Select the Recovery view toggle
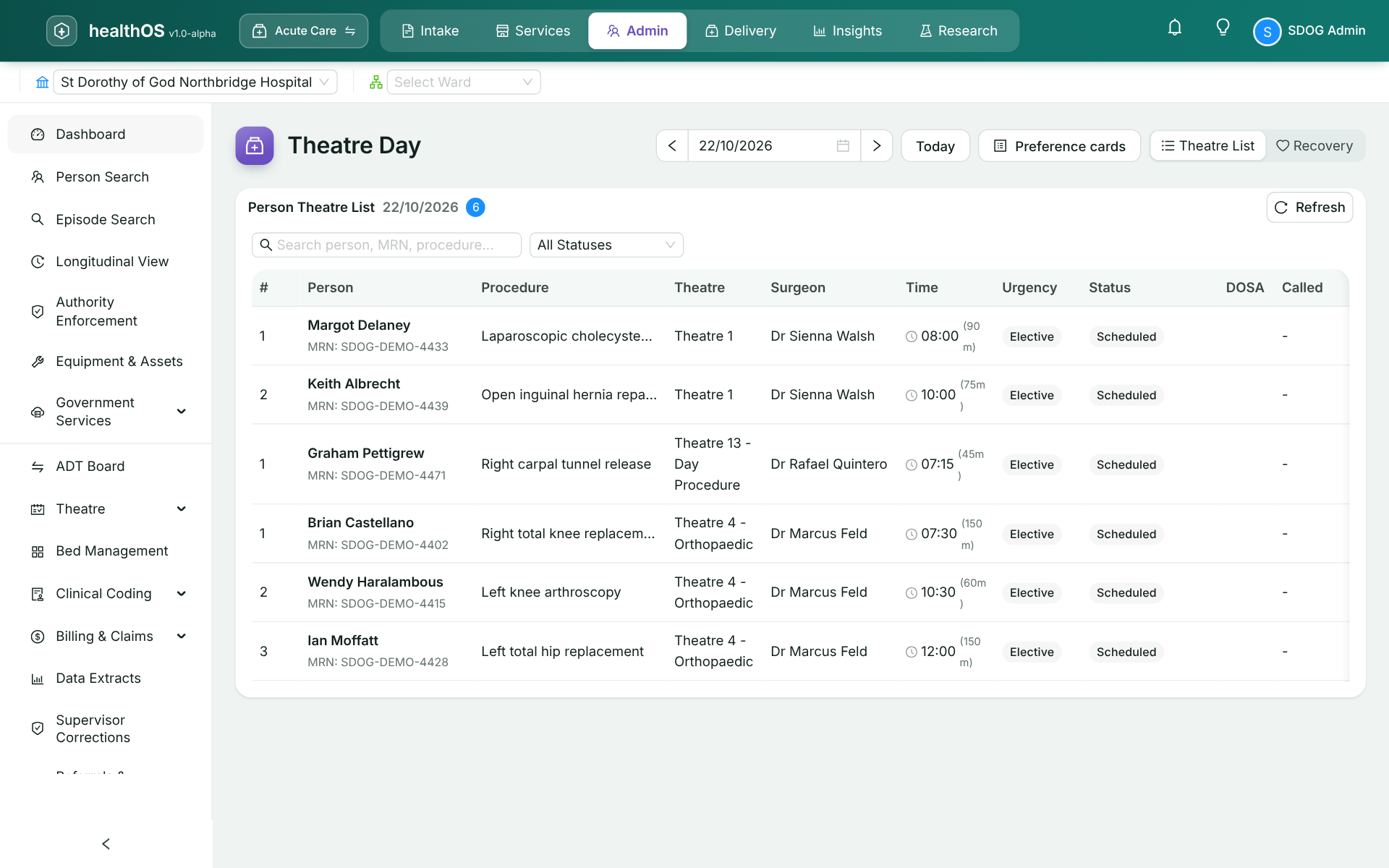The image size is (1389, 868). [1314, 146]
